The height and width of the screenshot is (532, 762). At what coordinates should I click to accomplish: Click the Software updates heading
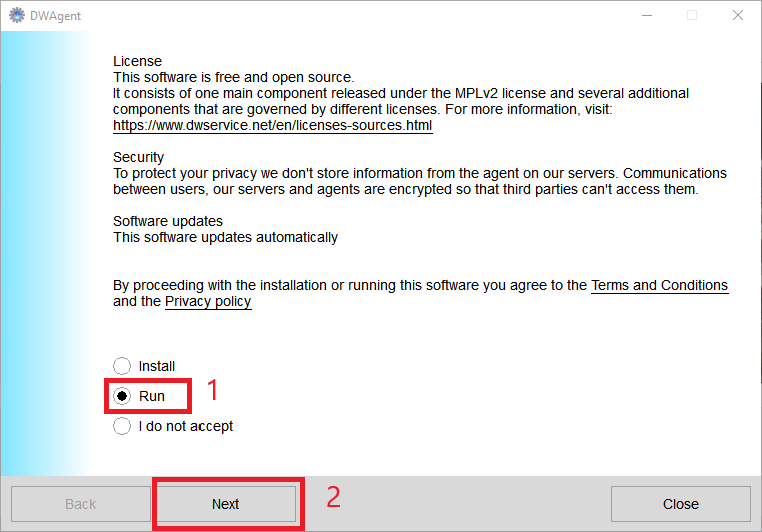(x=168, y=221)
